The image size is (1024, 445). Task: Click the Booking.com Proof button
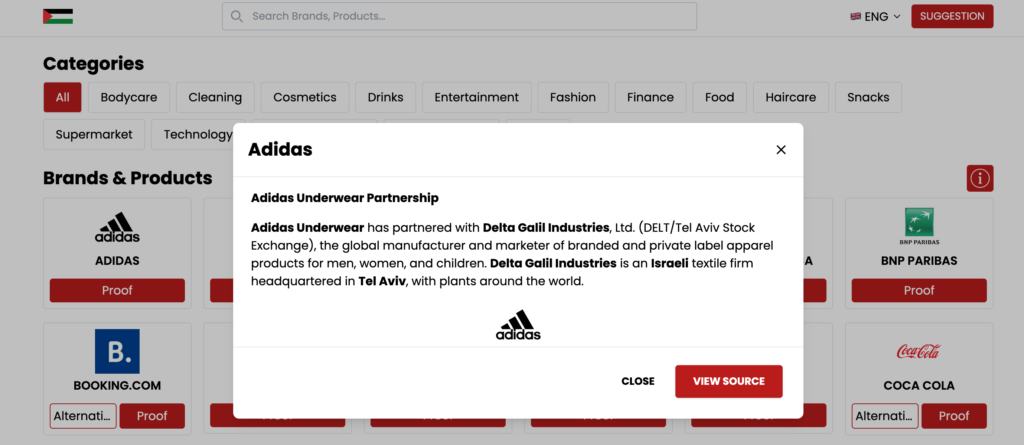pyautogui.click(x=152, y=416)
